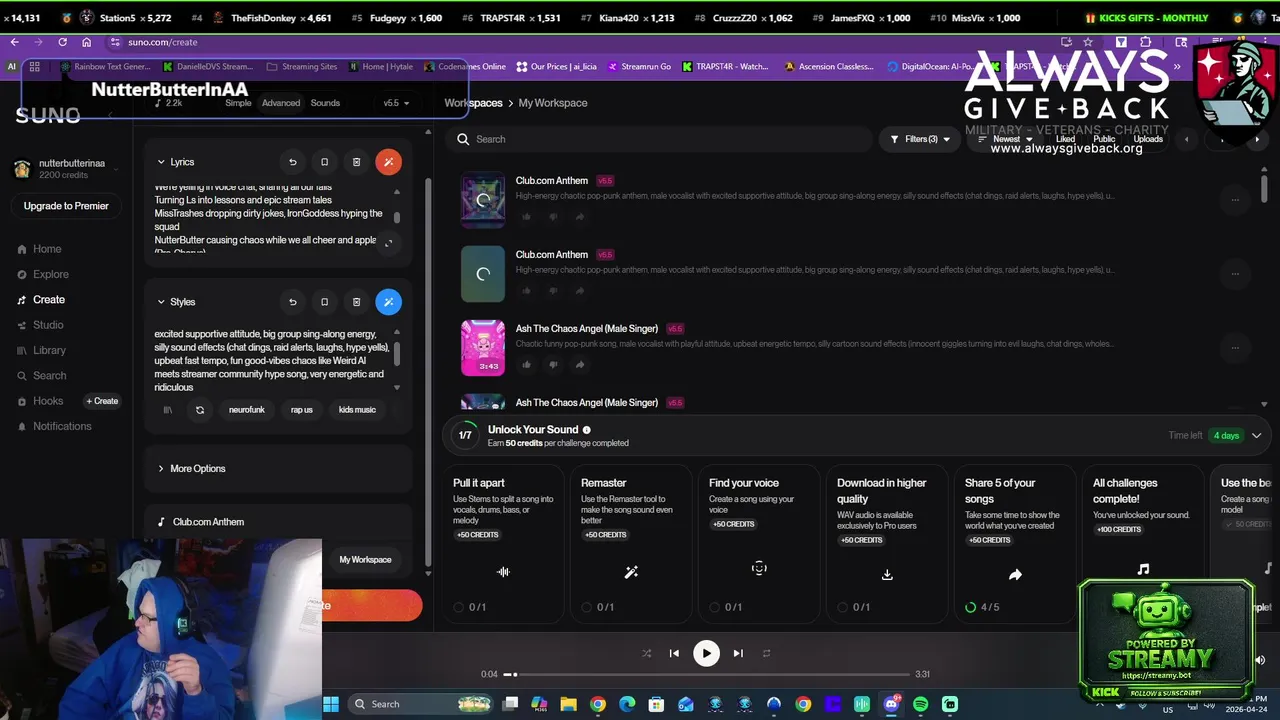Expand the lyrics editor to full size
This screenshot has width=1280, height=720.
coord(388,243)
